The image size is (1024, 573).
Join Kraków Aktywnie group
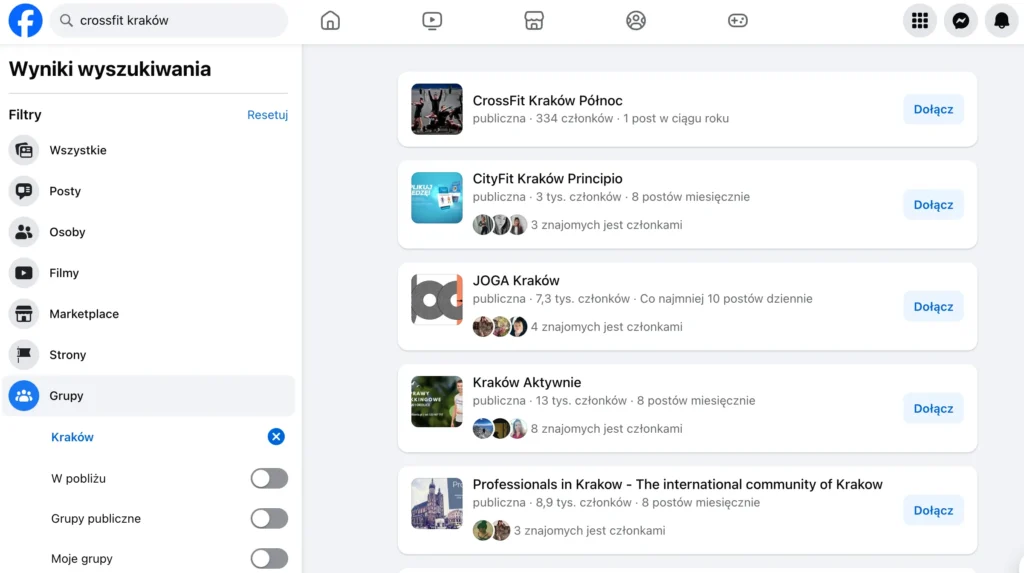point(933,408)
